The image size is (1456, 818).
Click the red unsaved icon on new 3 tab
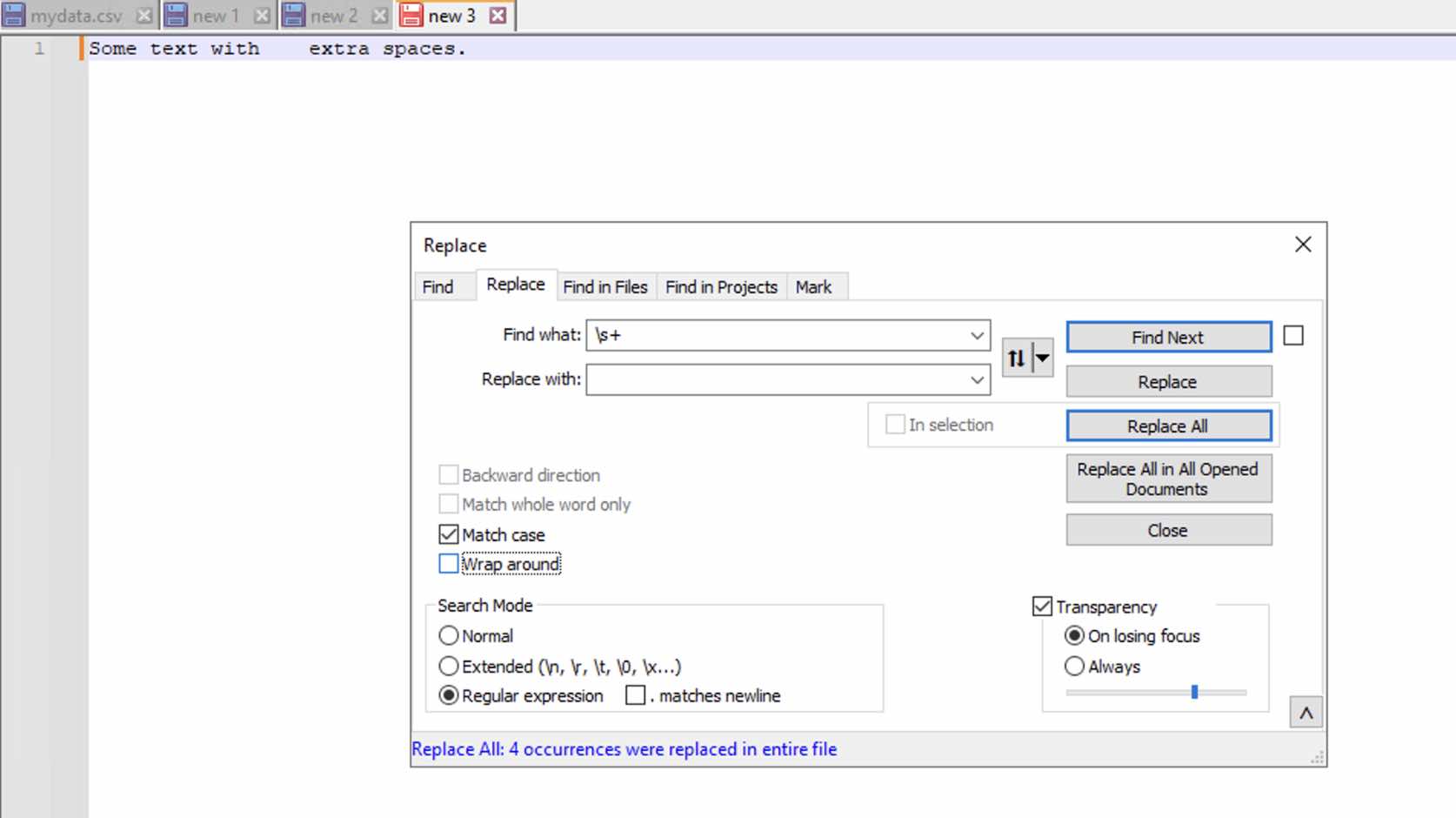coord(410,15)
